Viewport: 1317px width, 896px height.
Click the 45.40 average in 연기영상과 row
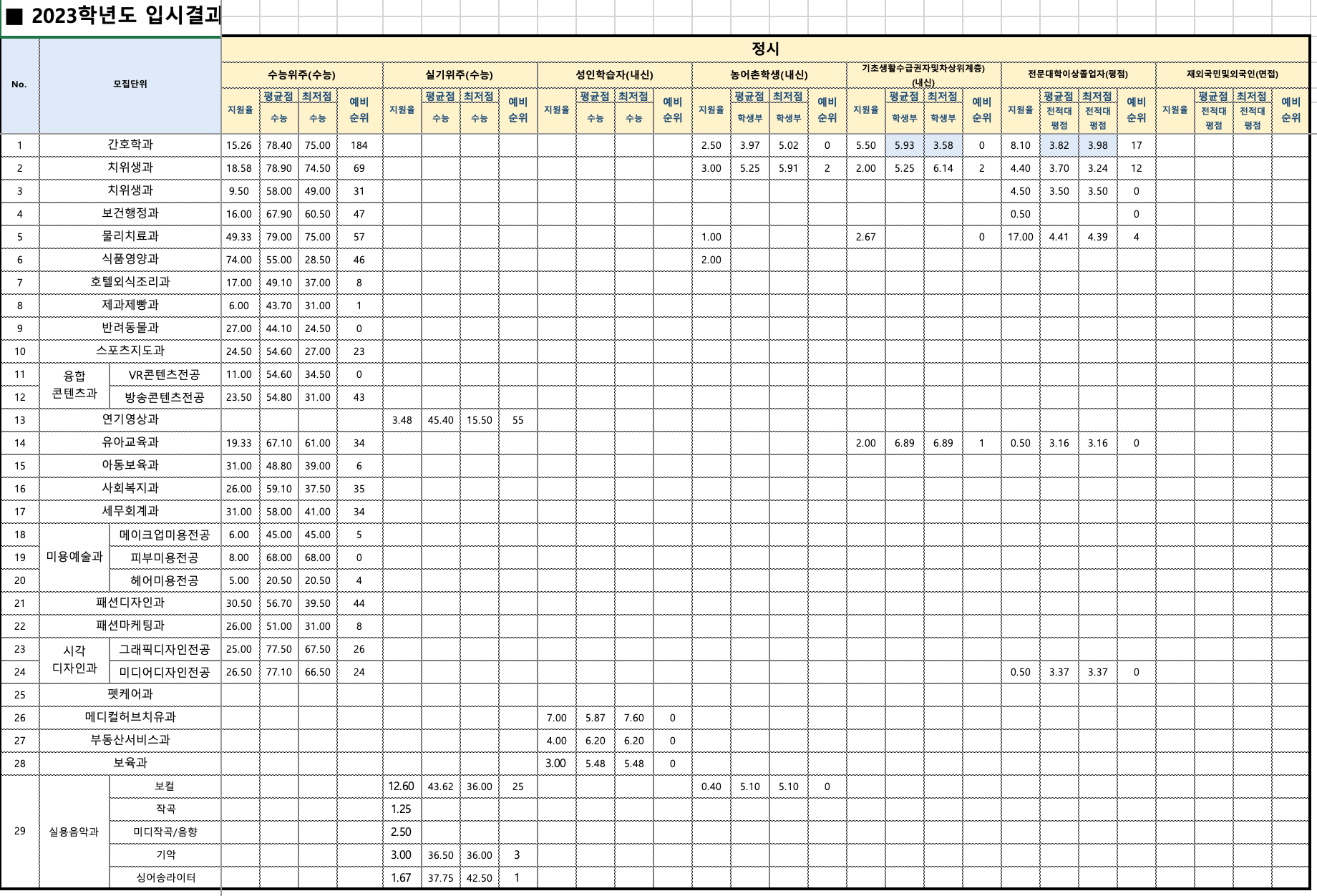tap(440, 420)
